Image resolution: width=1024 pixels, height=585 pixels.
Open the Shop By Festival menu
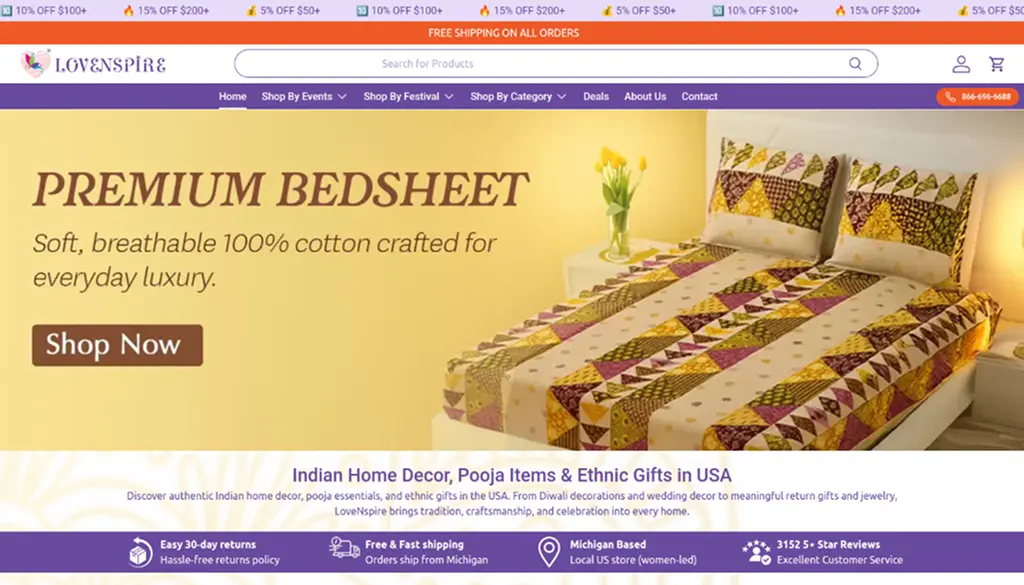[x=408, y=97]
